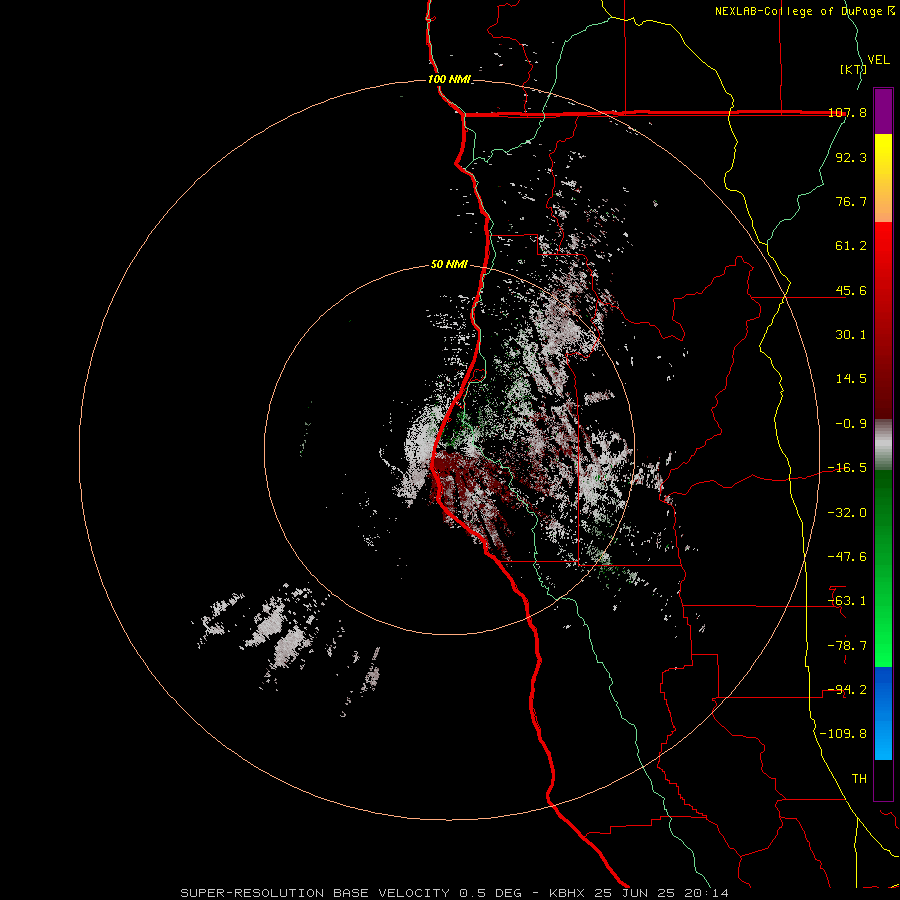Viewport: 900px width, 900px height.
Task: Click the NEXLAB-College of DuPage header text
Action: 805,11
